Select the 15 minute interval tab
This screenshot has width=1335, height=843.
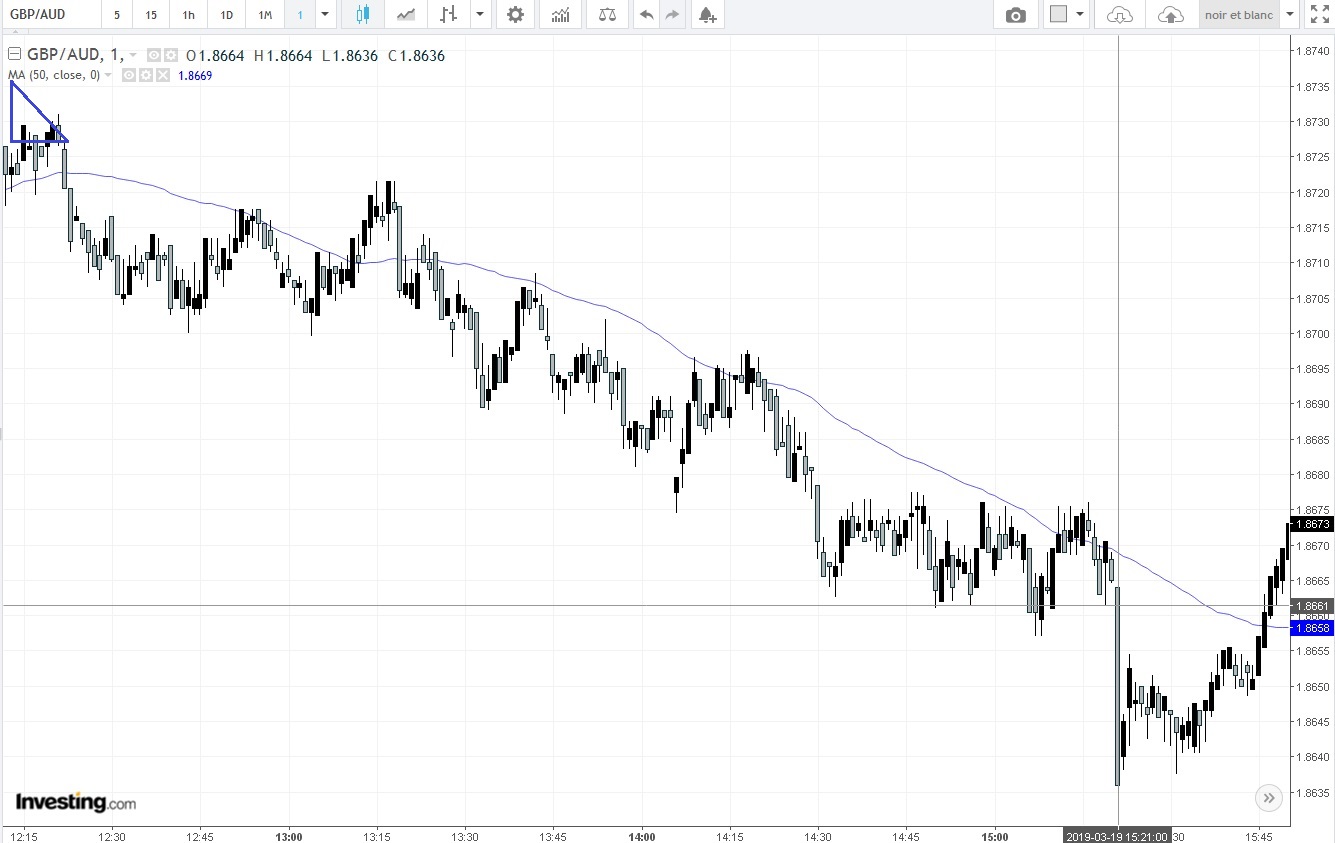(x=151, y=15)
